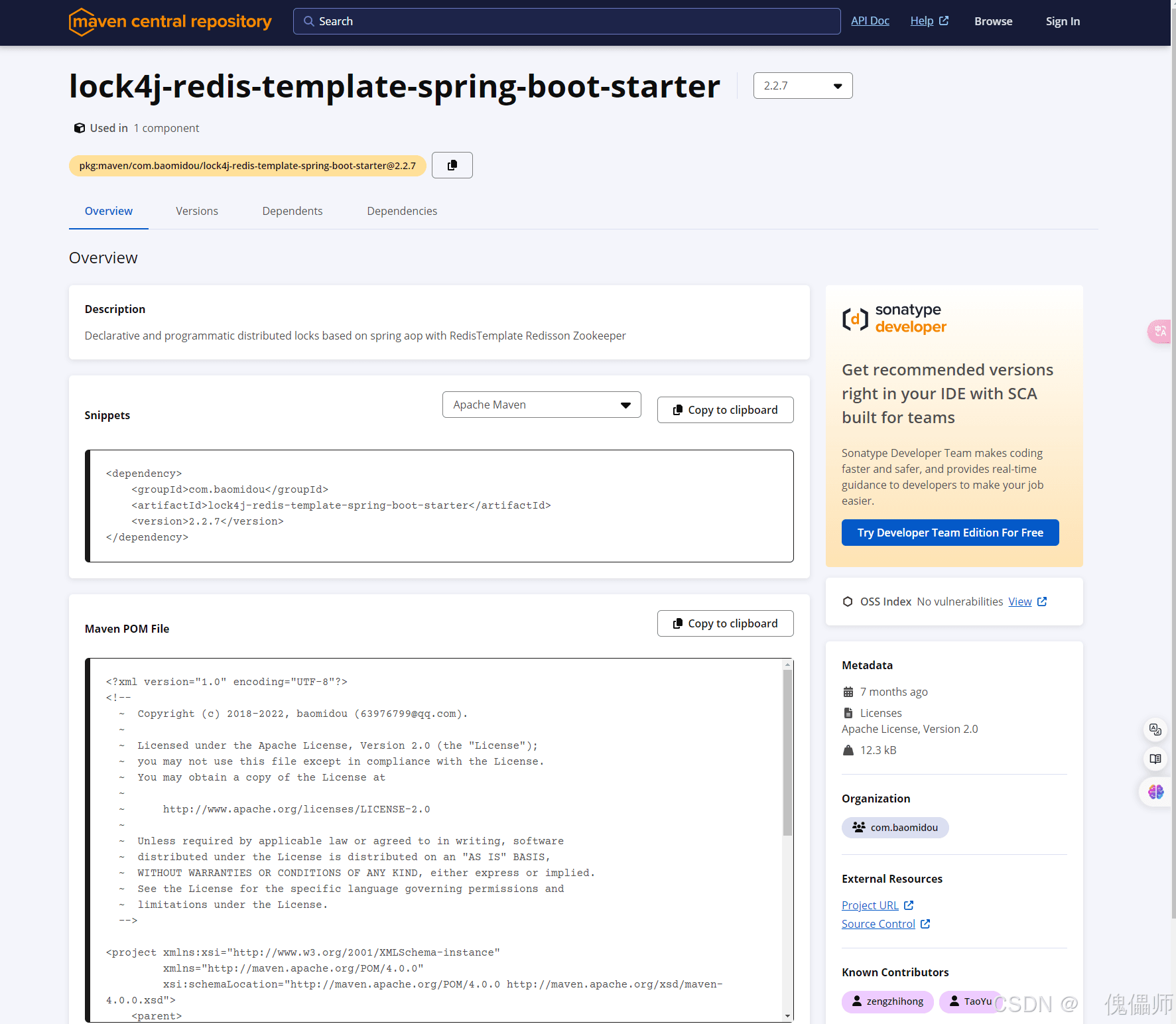Click Try Developer Team Edition For Free
1176x1024 pixels.
point(950,532)
